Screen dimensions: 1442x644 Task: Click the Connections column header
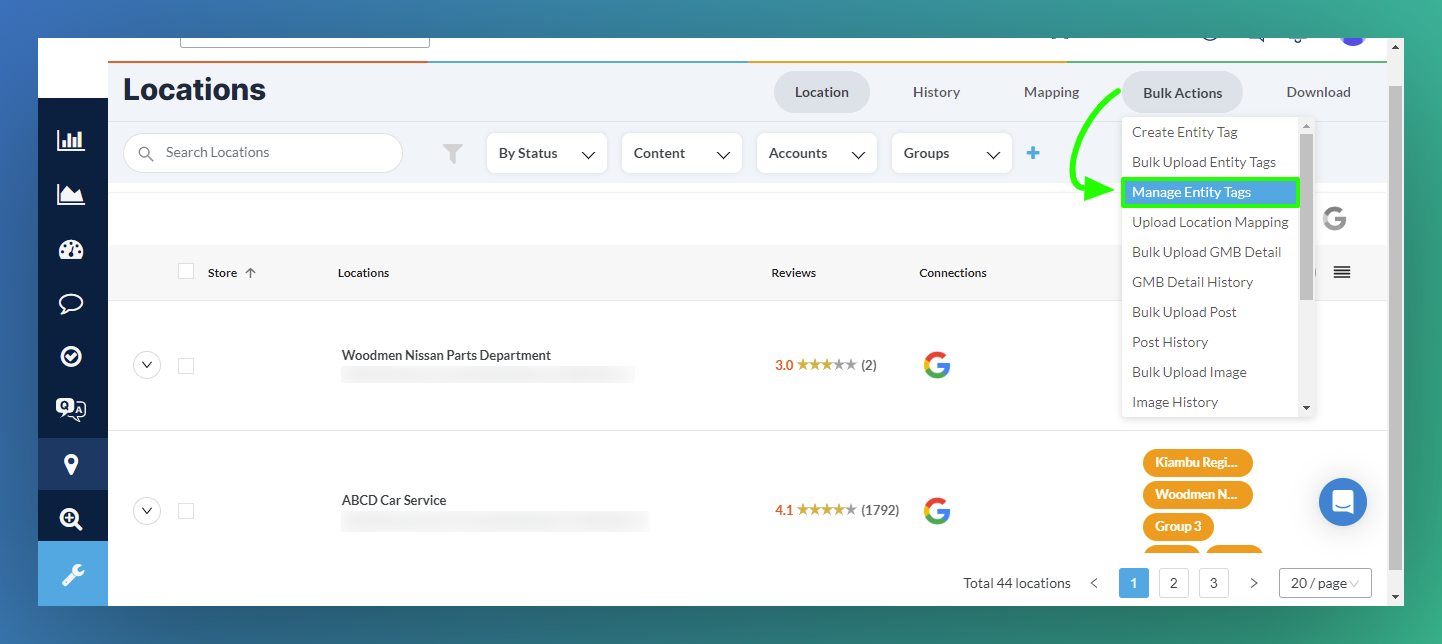pos(953,273)
